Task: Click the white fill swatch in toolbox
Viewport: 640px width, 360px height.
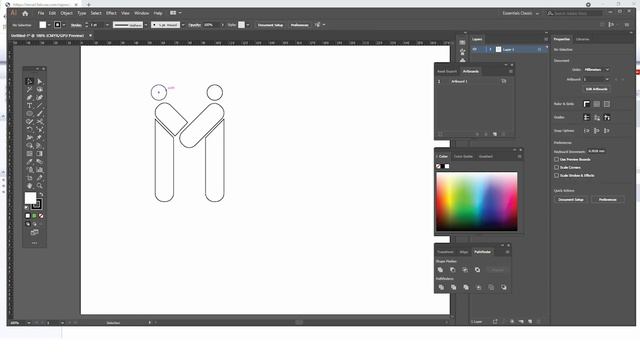Action: 30,198
